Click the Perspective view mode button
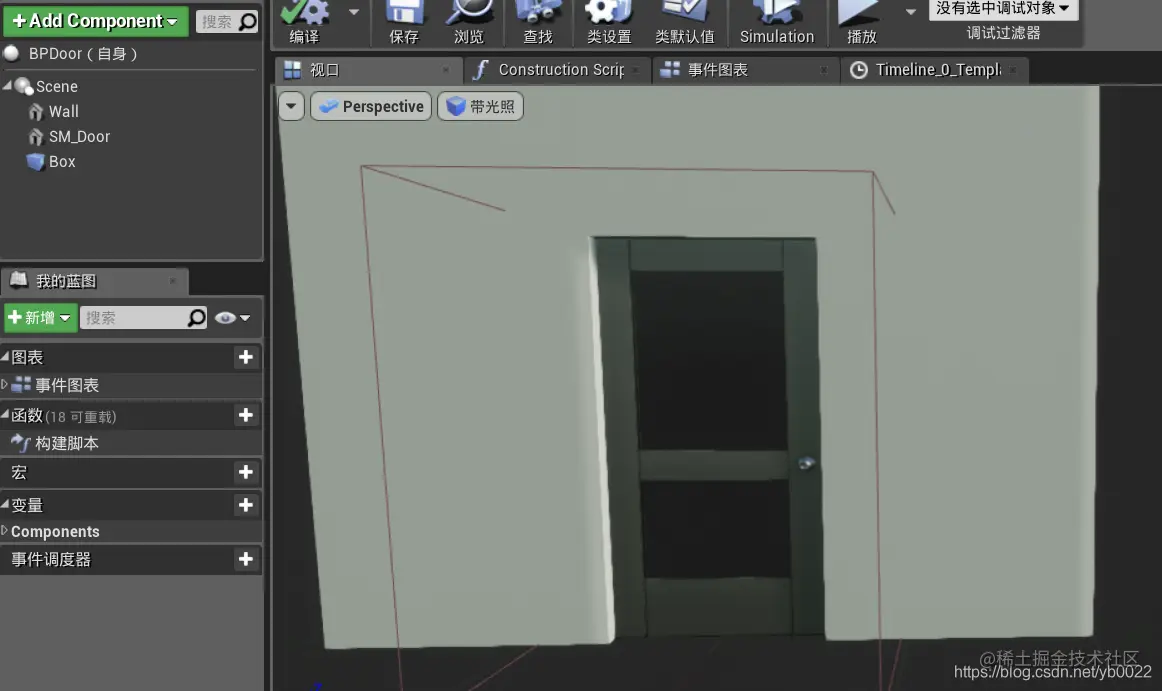The image size is (1162, 691). coord(371,106)
